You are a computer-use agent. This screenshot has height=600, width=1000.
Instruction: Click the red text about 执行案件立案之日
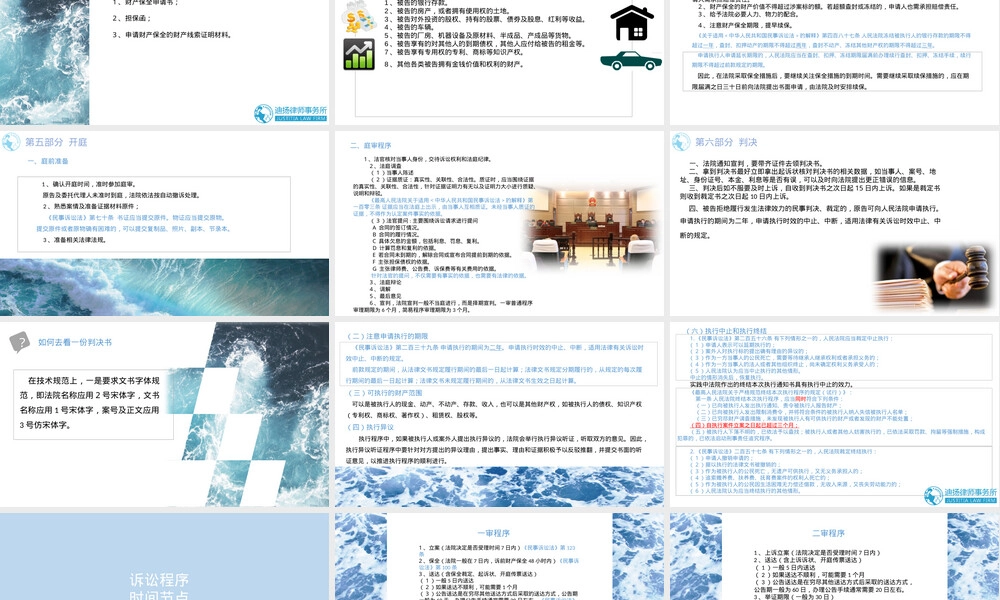click(x=744, y=425)
